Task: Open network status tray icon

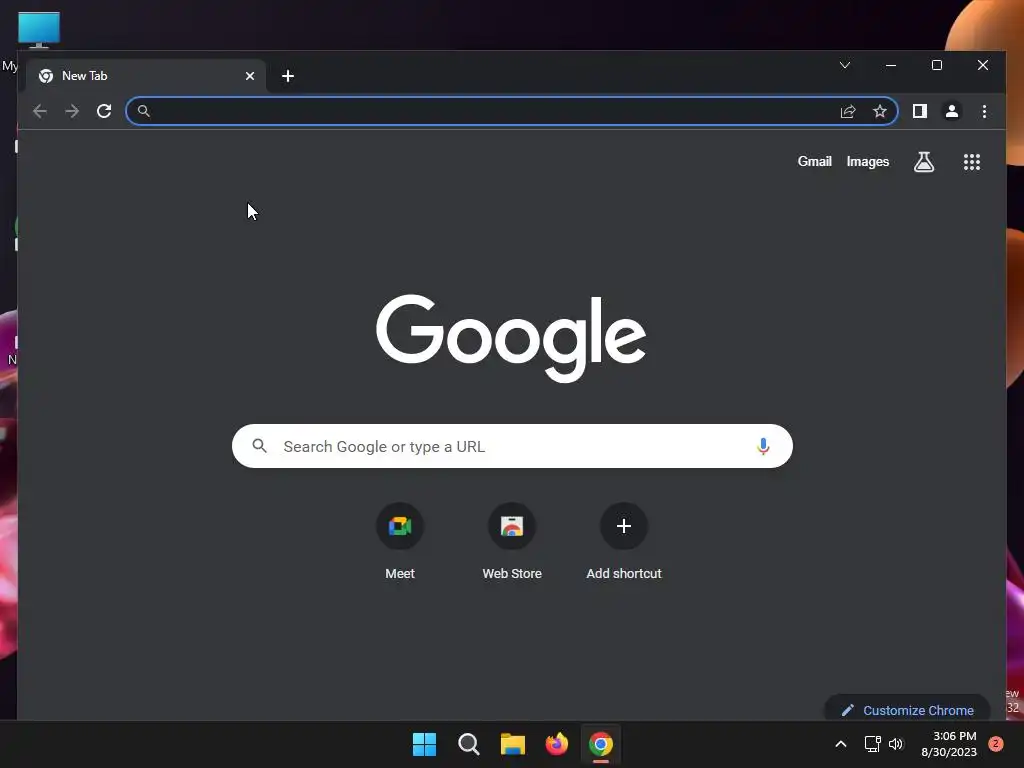Action: [x=872, y=744]
